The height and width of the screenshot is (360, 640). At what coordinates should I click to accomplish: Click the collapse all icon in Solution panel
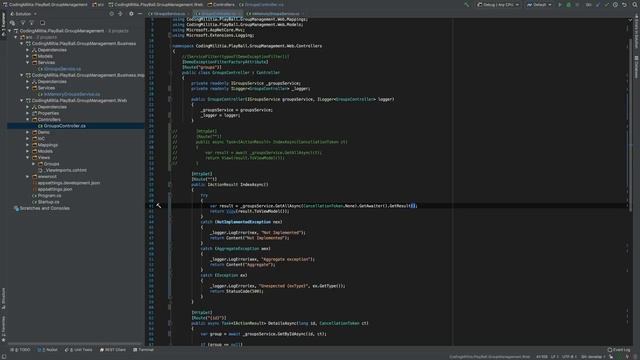[x=120, y=13]
